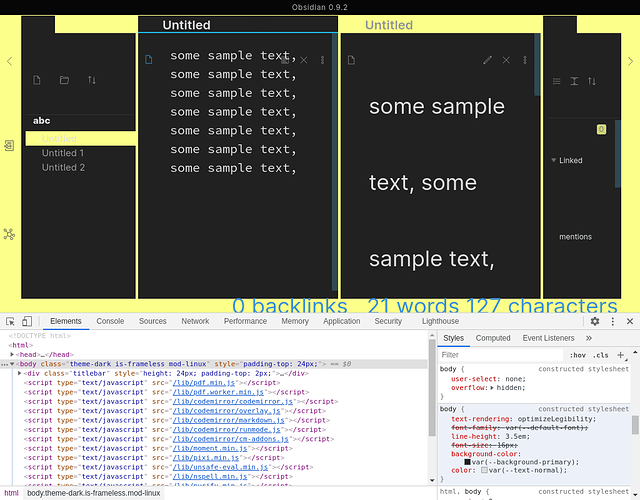
Task: Click the editor pane's note document icon
Action: (149, 60)
